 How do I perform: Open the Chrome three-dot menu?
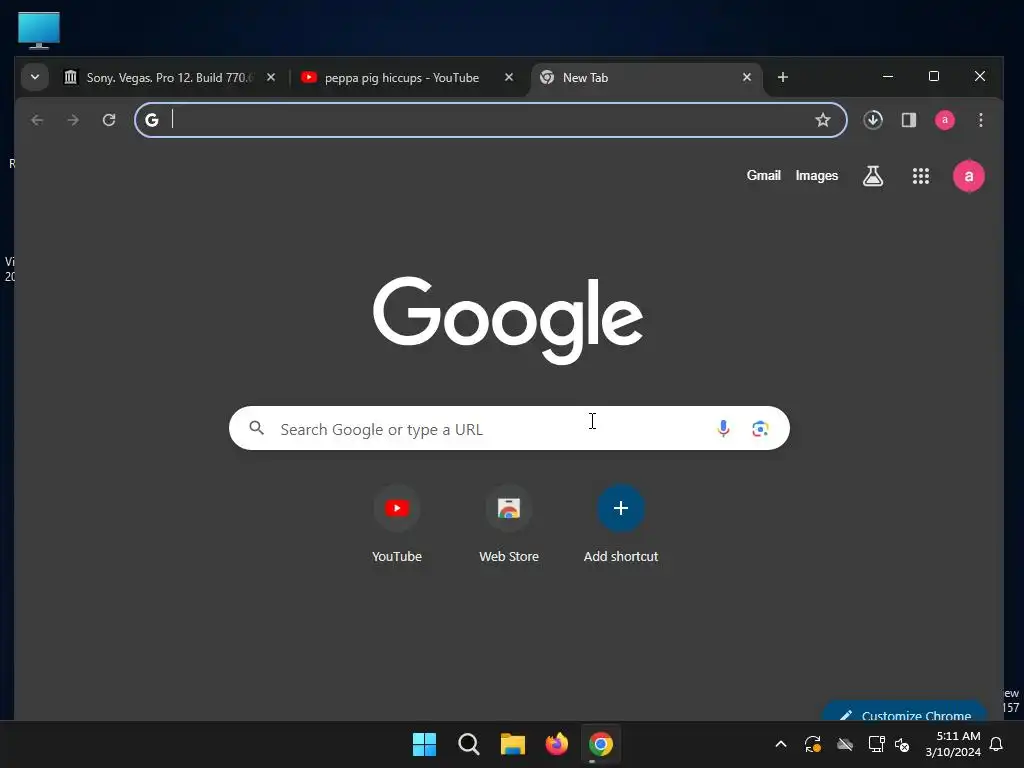980,120
